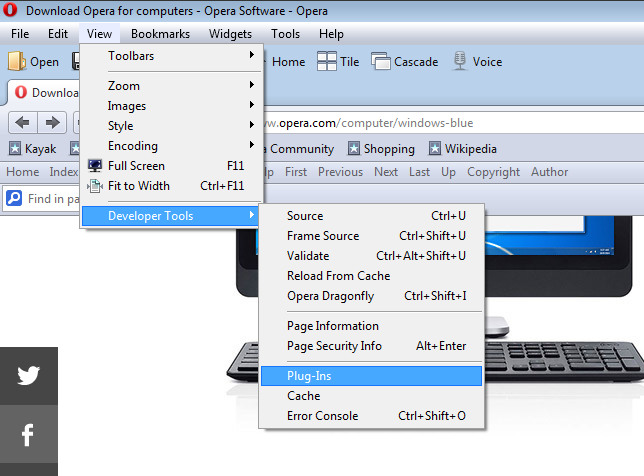Select Validate menu entry
Screen dimensions: 644x476
371,256
